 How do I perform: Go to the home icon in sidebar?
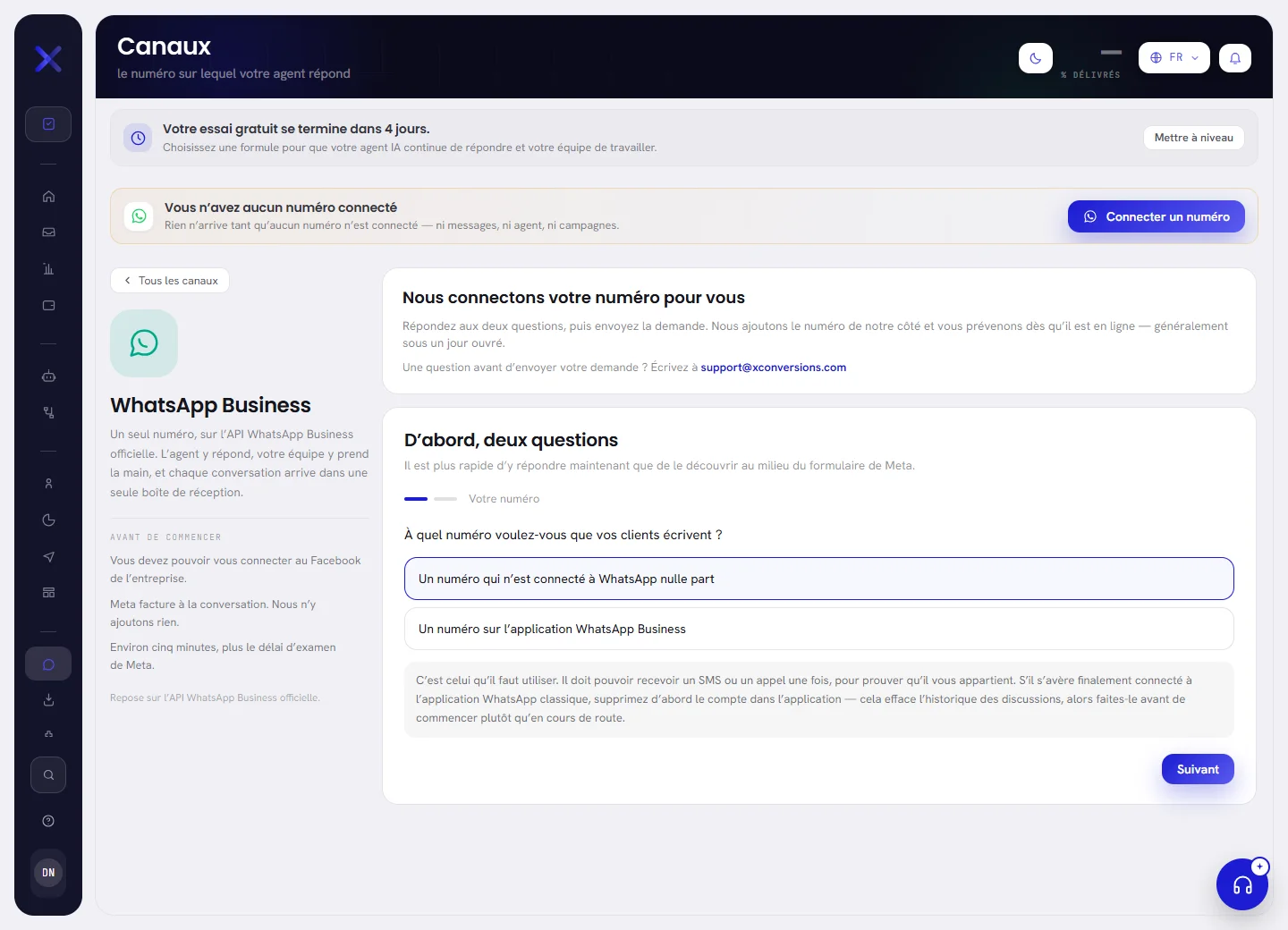48,197
